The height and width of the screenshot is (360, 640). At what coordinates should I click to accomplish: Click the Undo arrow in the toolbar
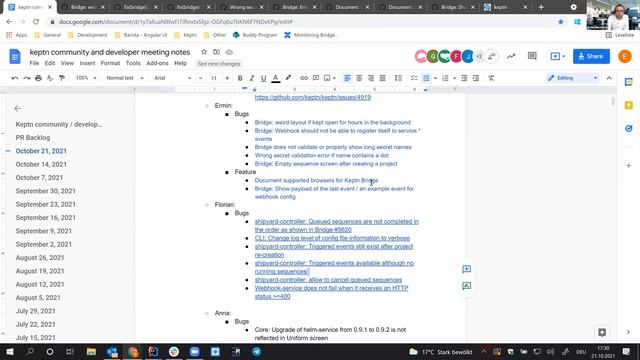click(15, 78)
